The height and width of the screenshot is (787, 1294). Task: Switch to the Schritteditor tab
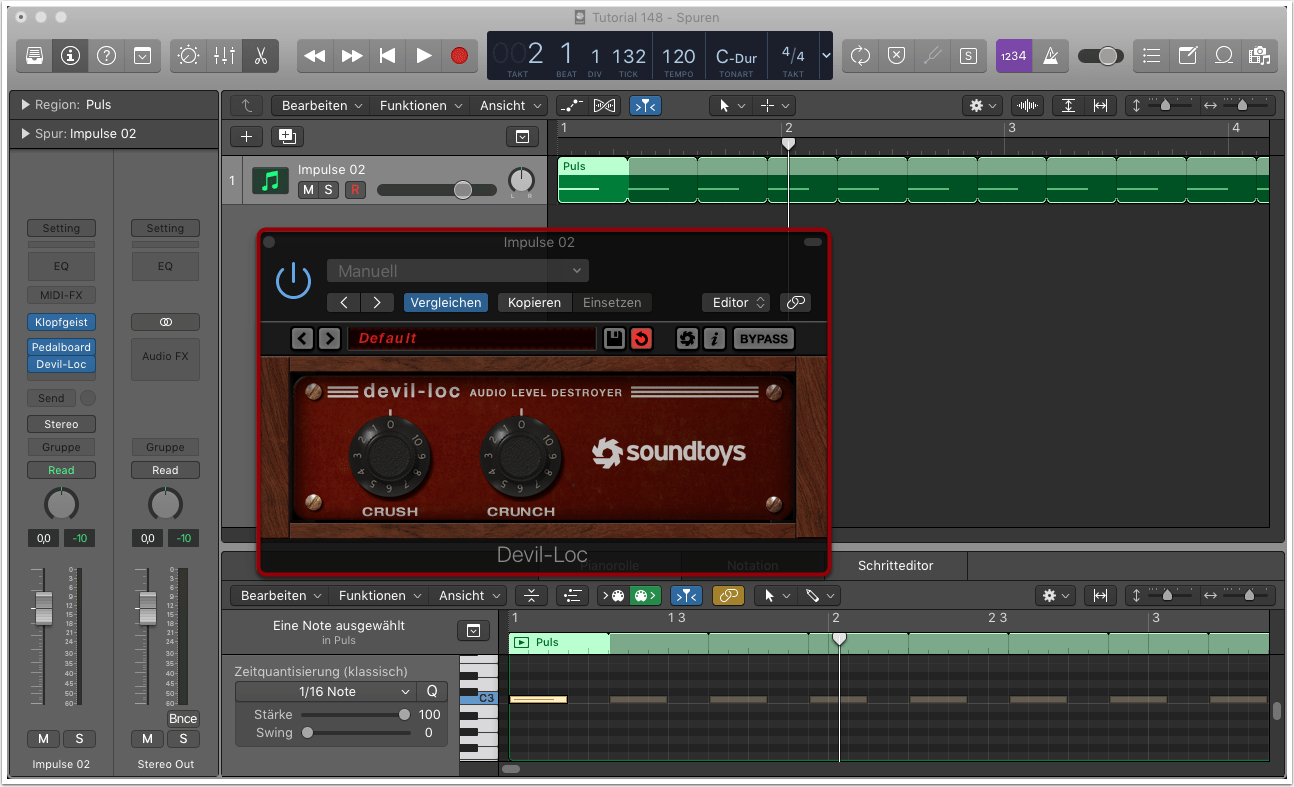895,566
